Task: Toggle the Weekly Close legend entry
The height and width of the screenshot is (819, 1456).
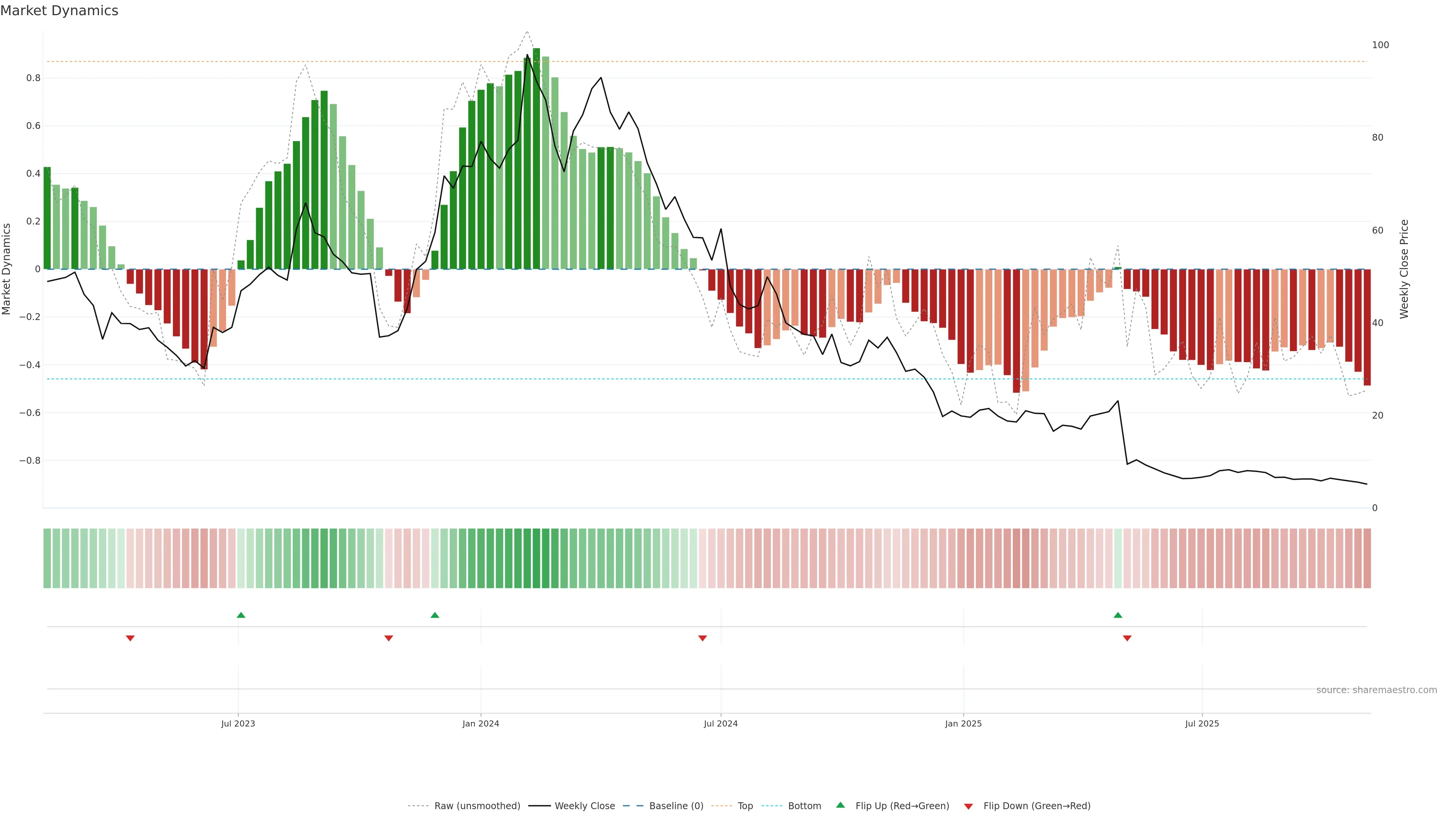Action: coord(584,806)
